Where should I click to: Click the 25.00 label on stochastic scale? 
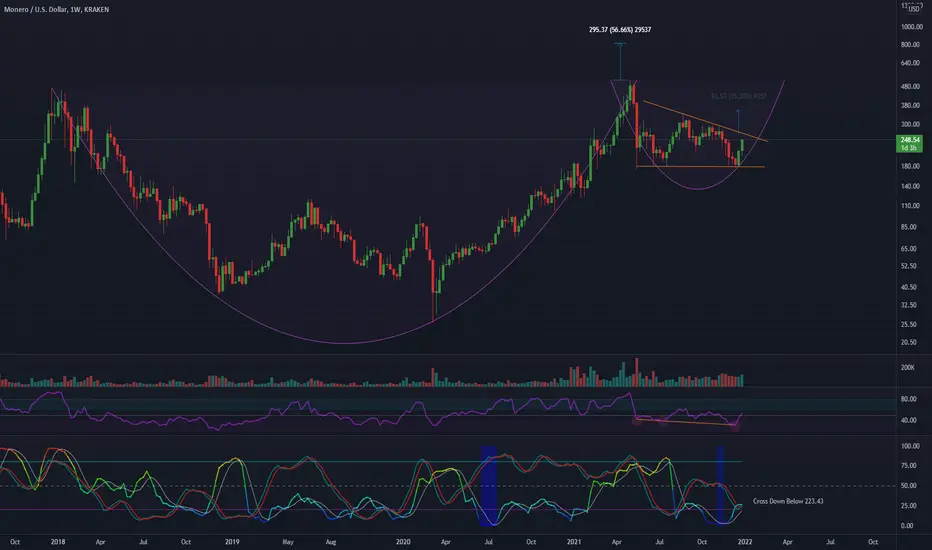point(909,506)
